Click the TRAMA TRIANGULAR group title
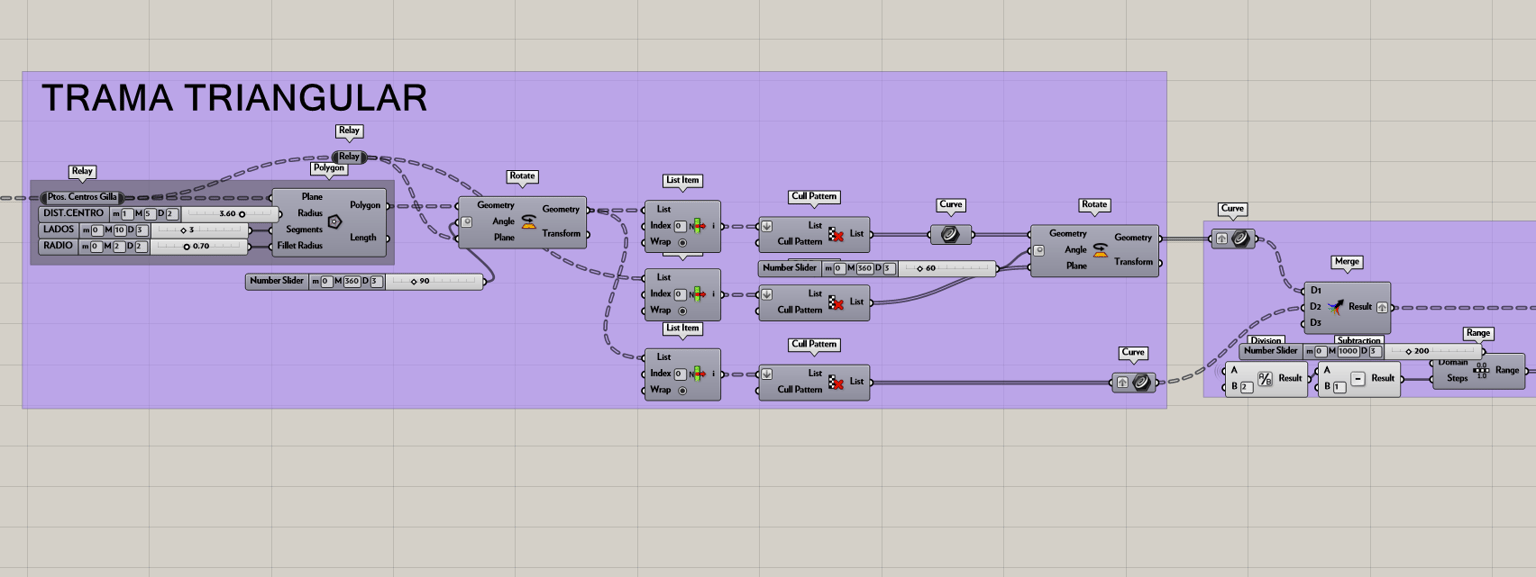This screenshot has height=577, width=1536. tap(234, 98)
